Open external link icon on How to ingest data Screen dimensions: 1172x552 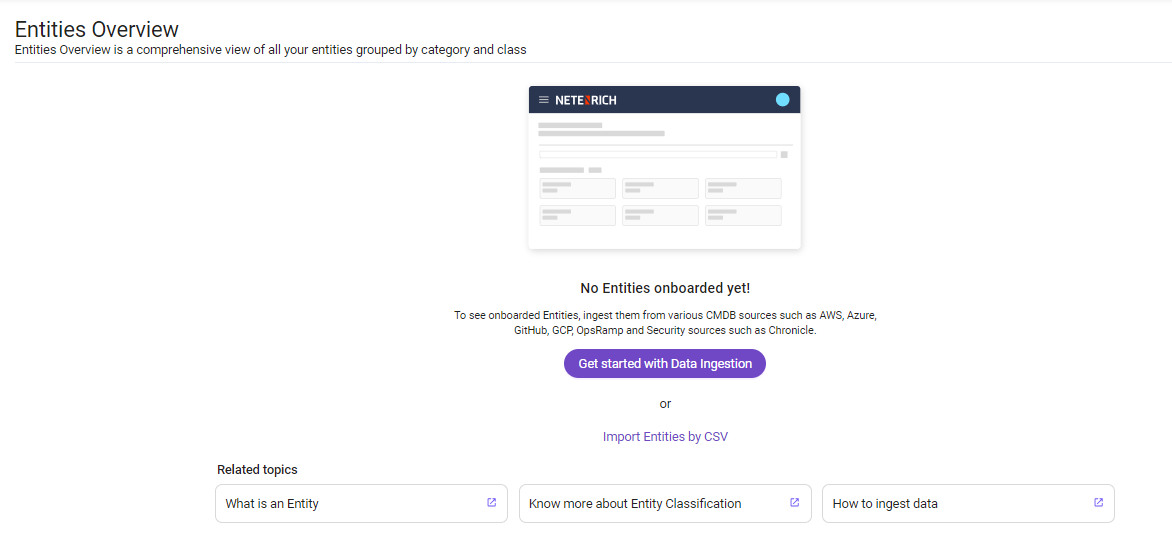tap(1098, 503)
